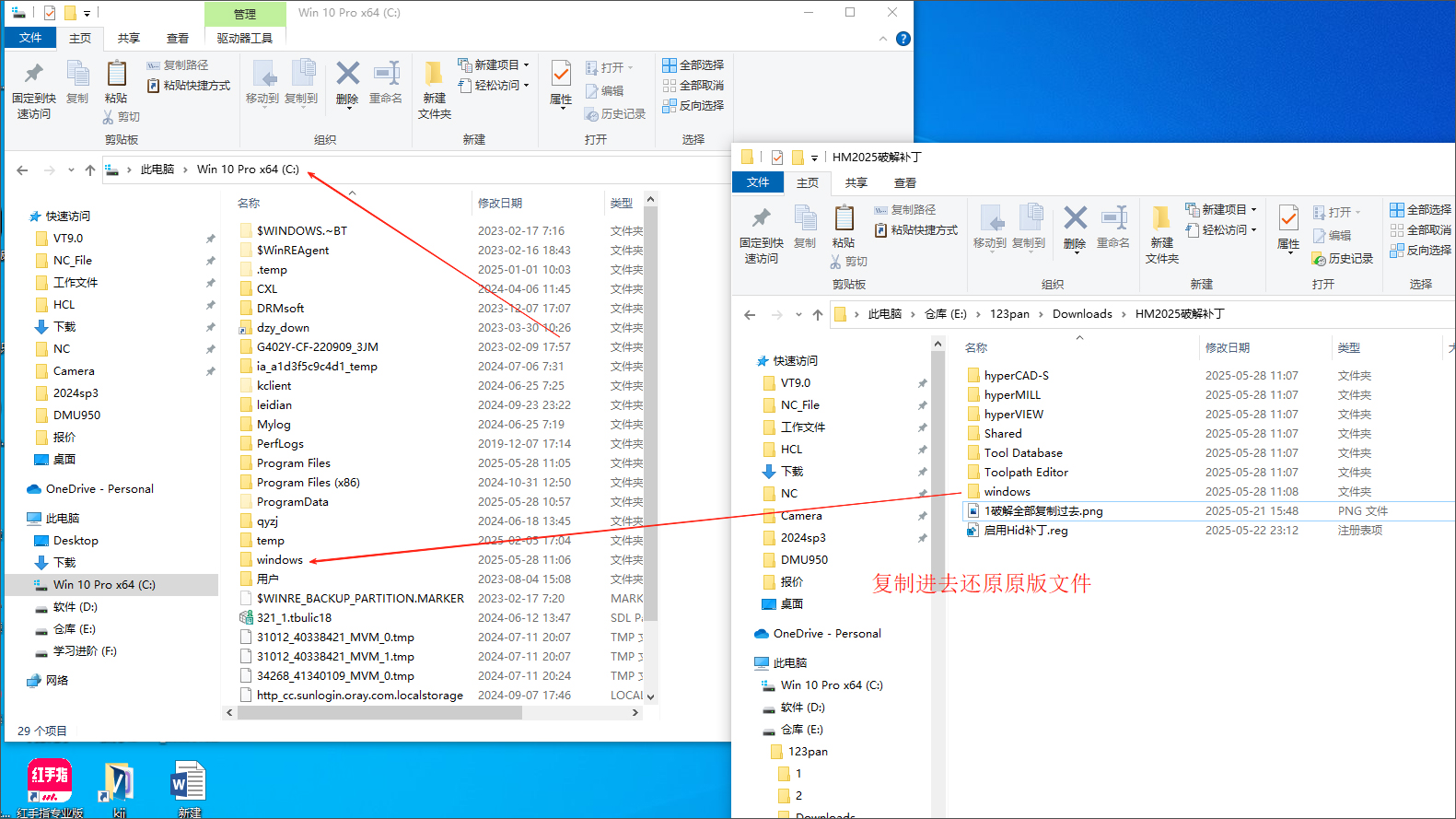Click Select all (全部选择) in C: window

point(693,65)
